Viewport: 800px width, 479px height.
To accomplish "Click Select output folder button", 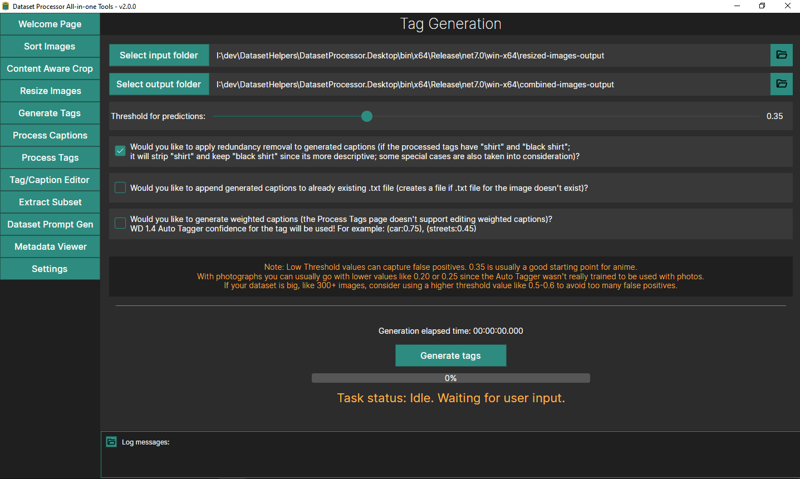I will [159, 84].
